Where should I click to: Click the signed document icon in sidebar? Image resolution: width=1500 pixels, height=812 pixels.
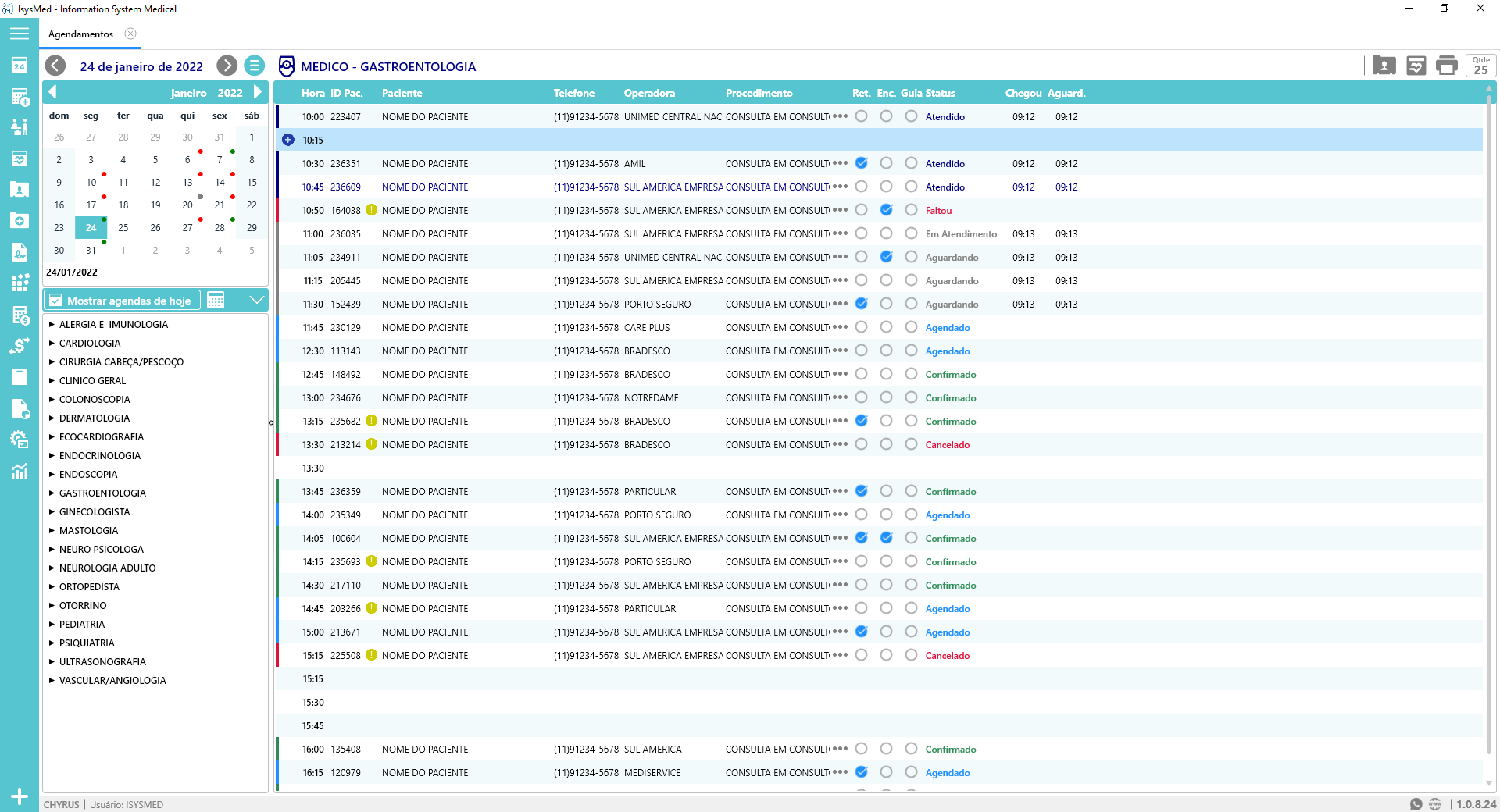click(20, 252)
